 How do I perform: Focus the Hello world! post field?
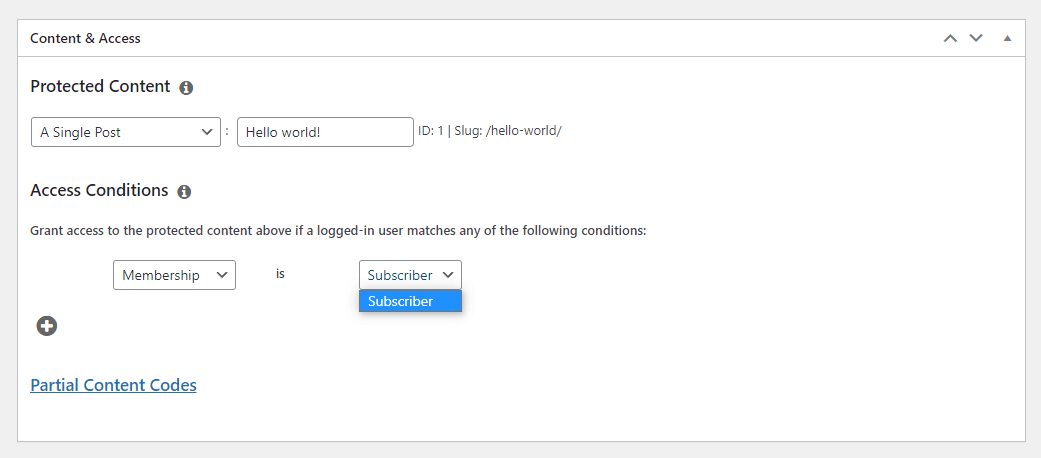click(x=325, y=132)
